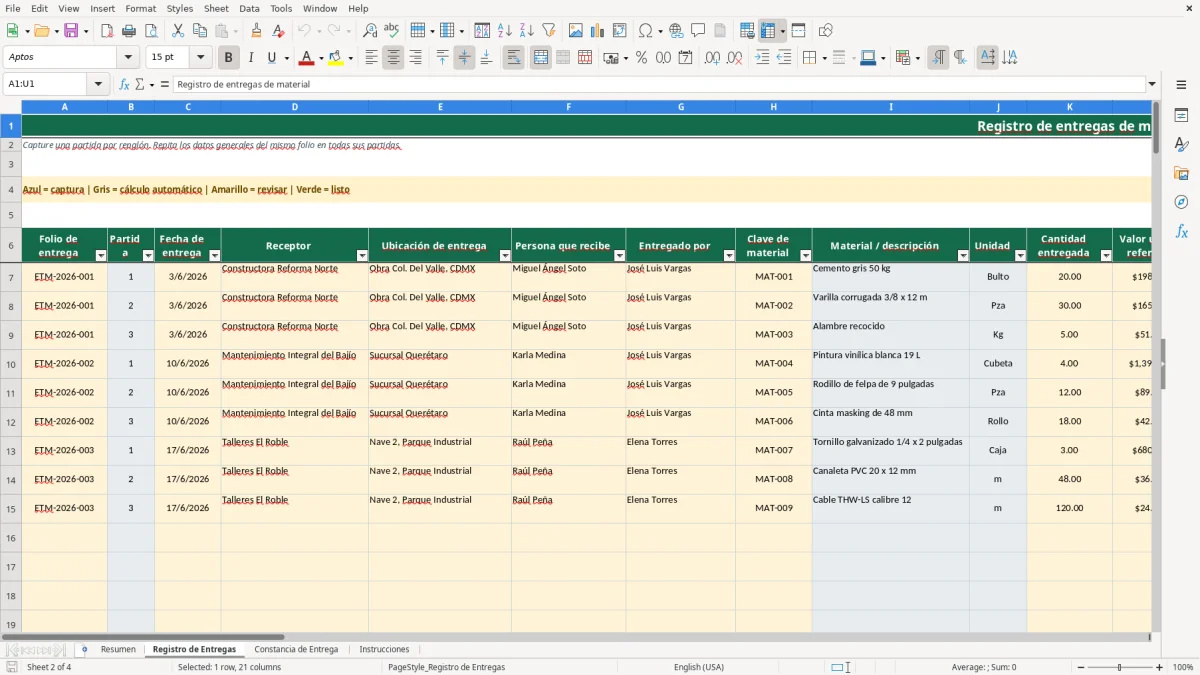Open the font size dropdown
Viewport: 1200px width, 675px height.
point(200,58)
